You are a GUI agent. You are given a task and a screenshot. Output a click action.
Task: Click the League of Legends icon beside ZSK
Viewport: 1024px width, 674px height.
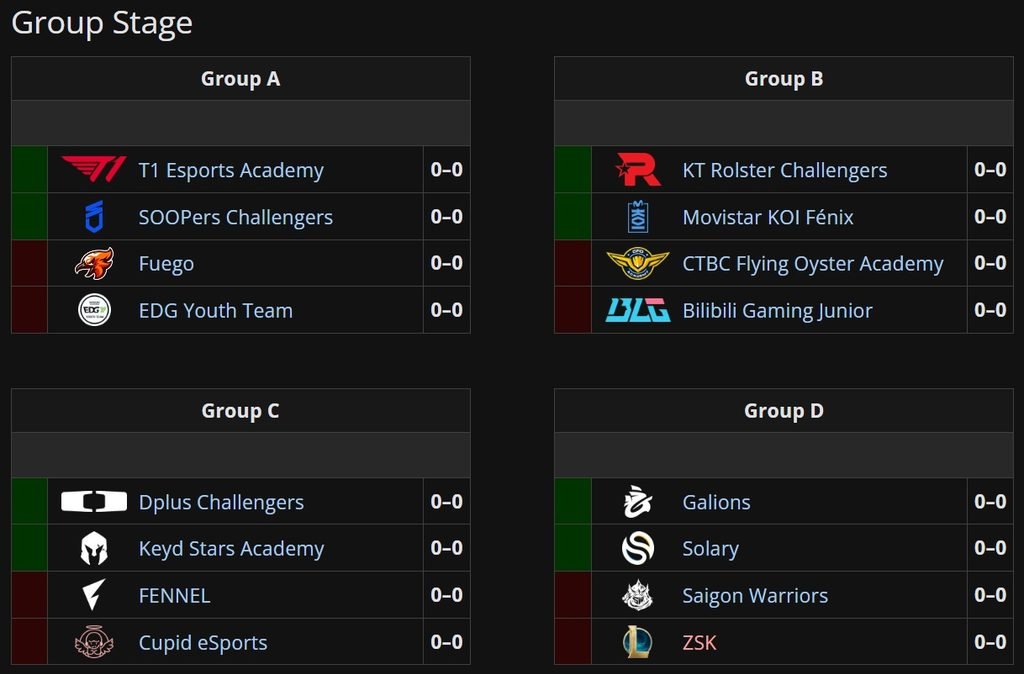[638, 642]
